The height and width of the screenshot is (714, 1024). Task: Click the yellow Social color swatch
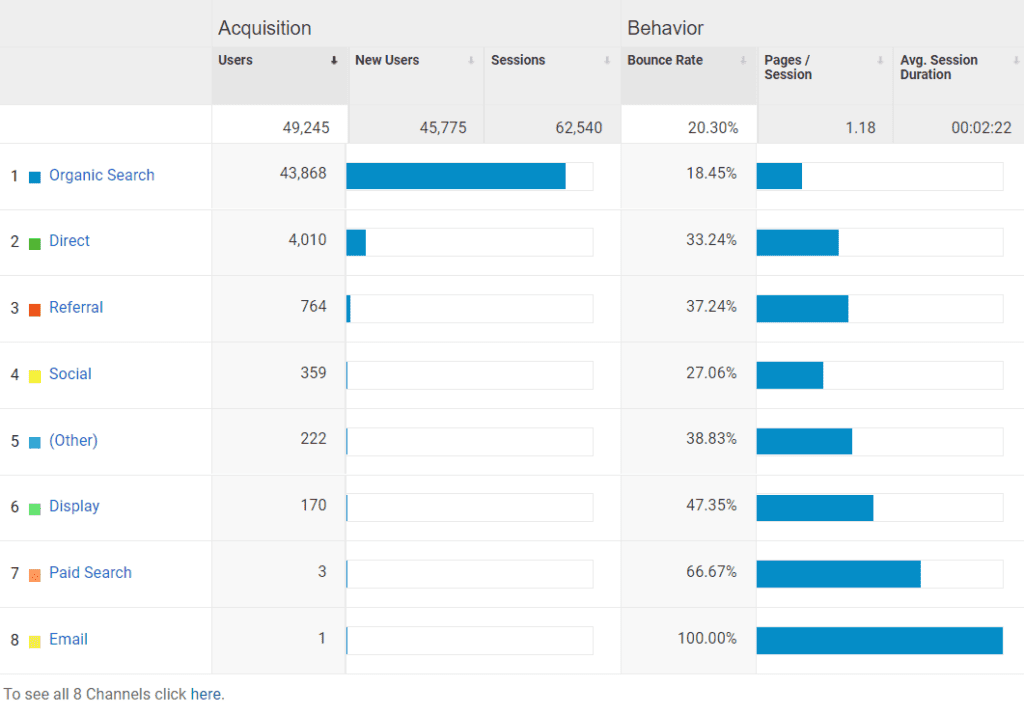[x=35, y=376]
